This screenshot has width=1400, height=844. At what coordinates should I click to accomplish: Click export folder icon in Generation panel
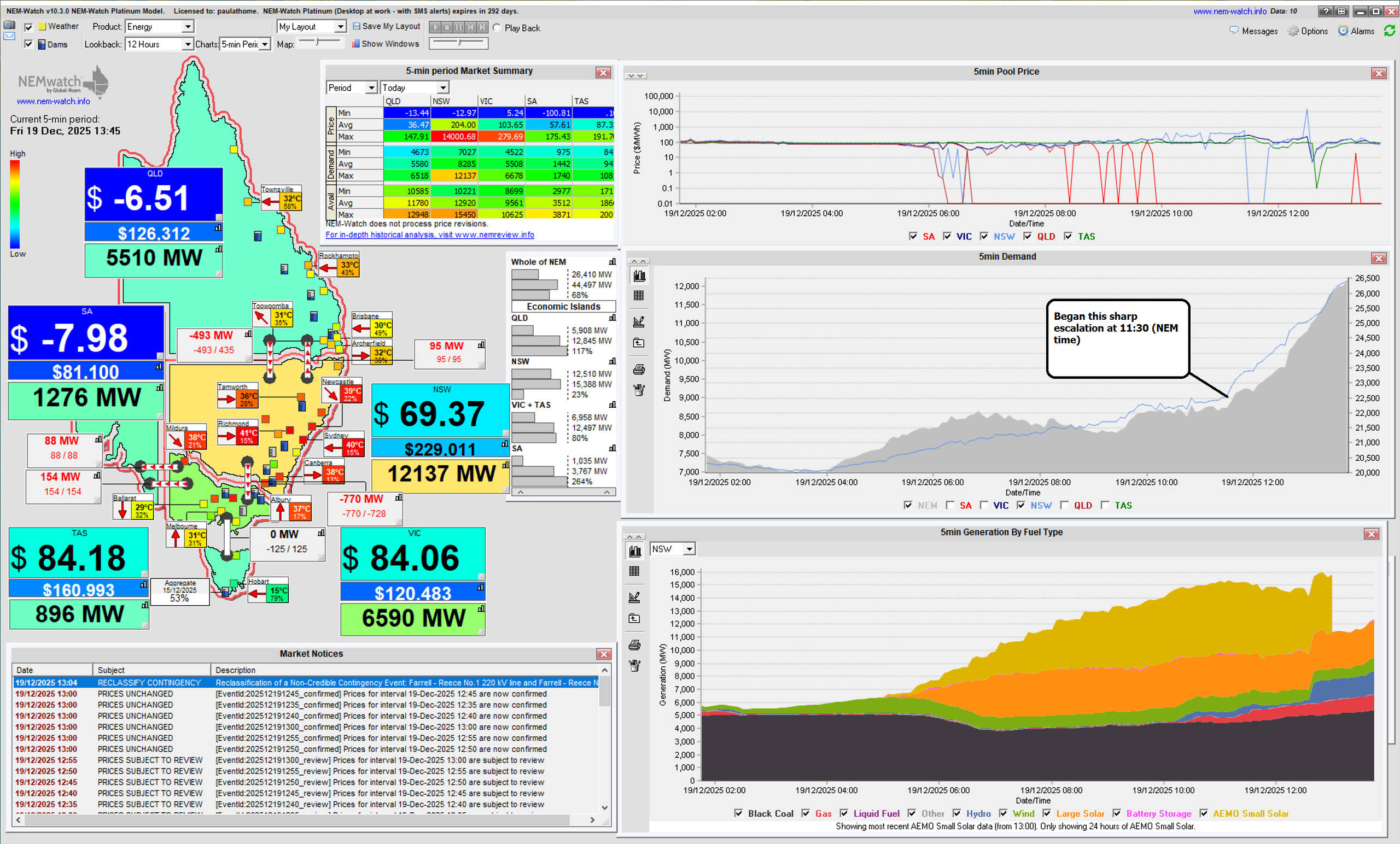635,619
